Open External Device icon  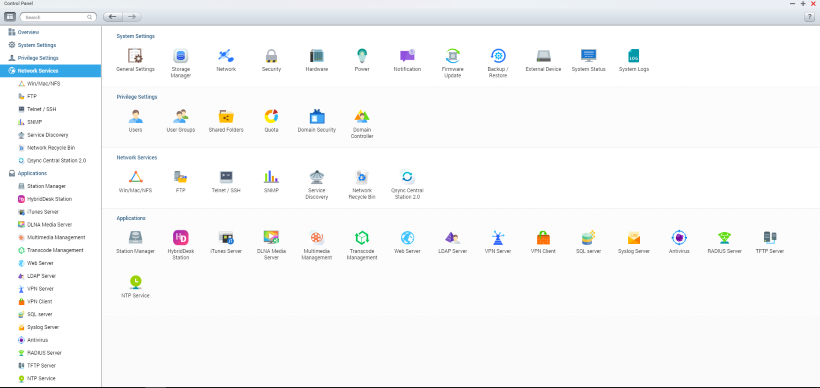543,56
